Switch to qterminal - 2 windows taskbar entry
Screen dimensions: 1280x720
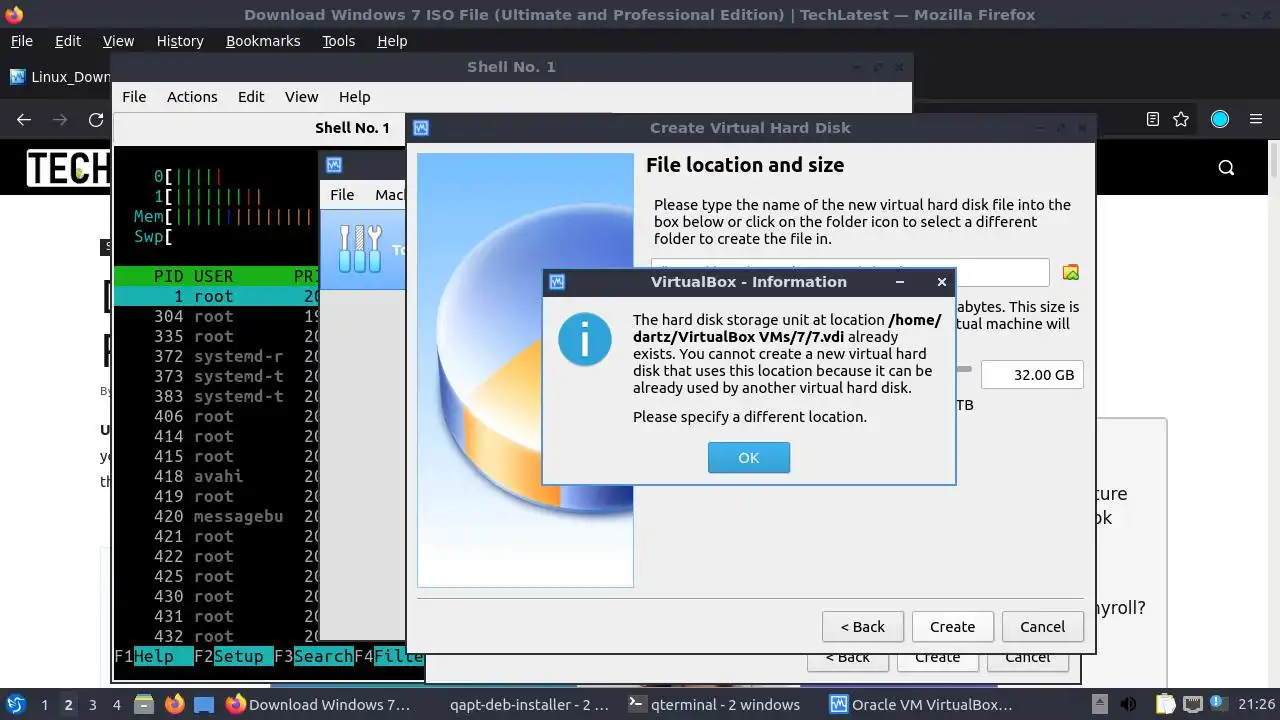714,705
